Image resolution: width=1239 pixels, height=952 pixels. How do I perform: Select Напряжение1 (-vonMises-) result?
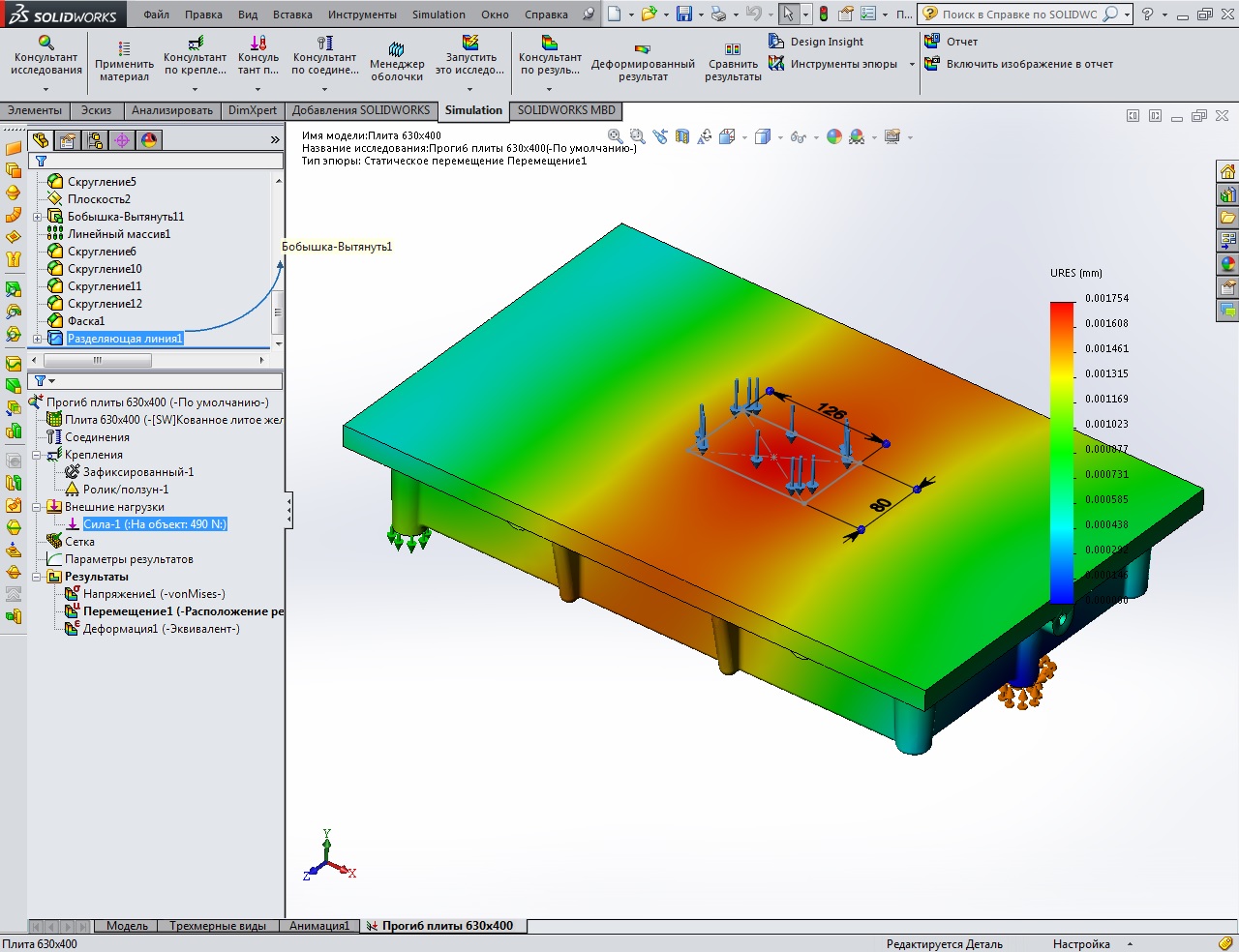pyautogui.click(x=153, y=594)
